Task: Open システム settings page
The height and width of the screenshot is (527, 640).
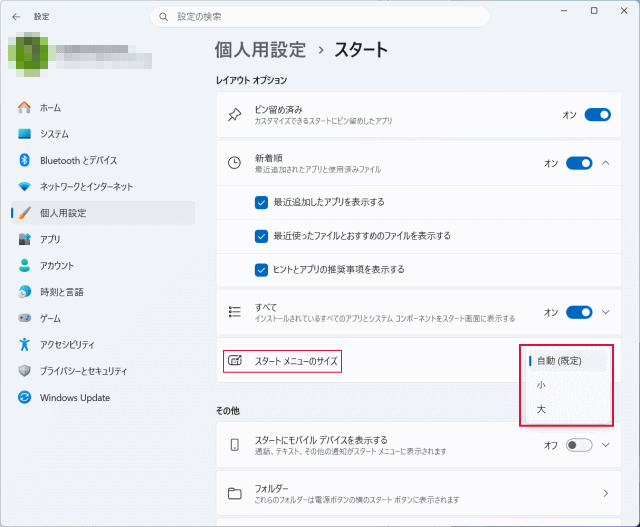Action: coord(103,134)
